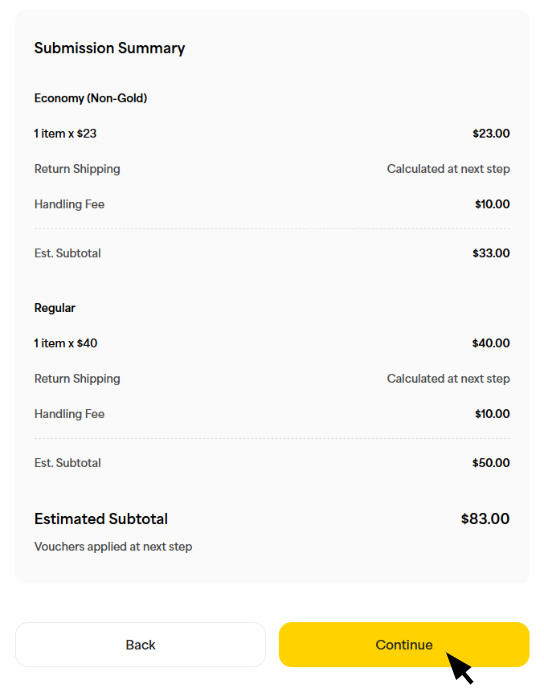This screenshot has height=691, width=544.
Task: Click Economy's Handling Fee label
Action: click(69, 204)
